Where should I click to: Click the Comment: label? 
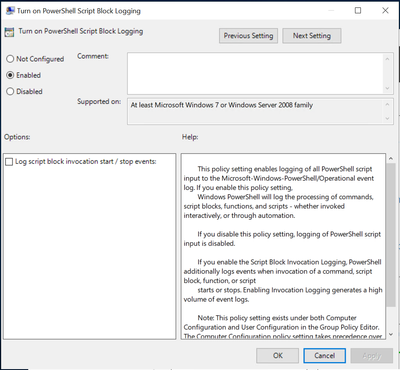[x=93, y=56]
